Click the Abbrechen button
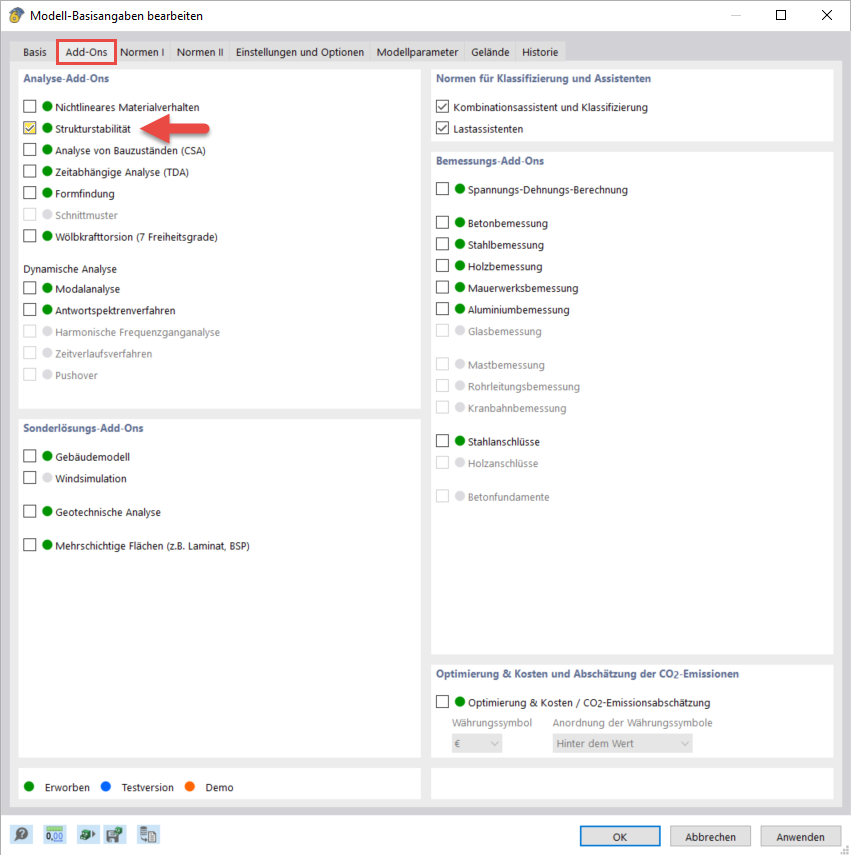The width and height of the screenshot is (851, 855). pyautogui.click(x=710, y=836)
